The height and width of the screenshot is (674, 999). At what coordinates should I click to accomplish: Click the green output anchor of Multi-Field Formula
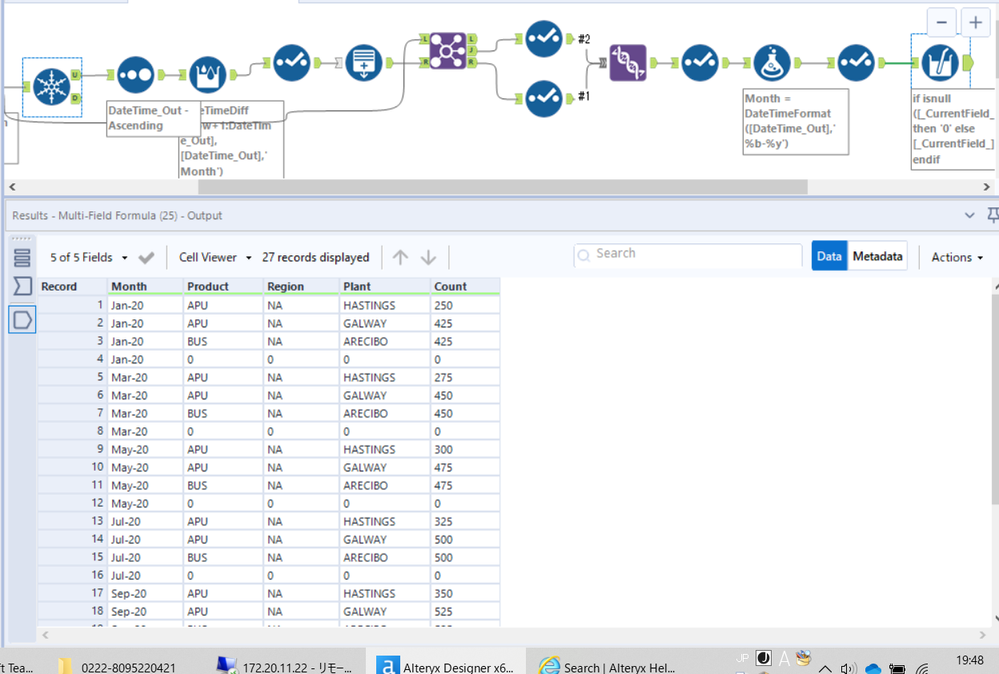[968, 62]
